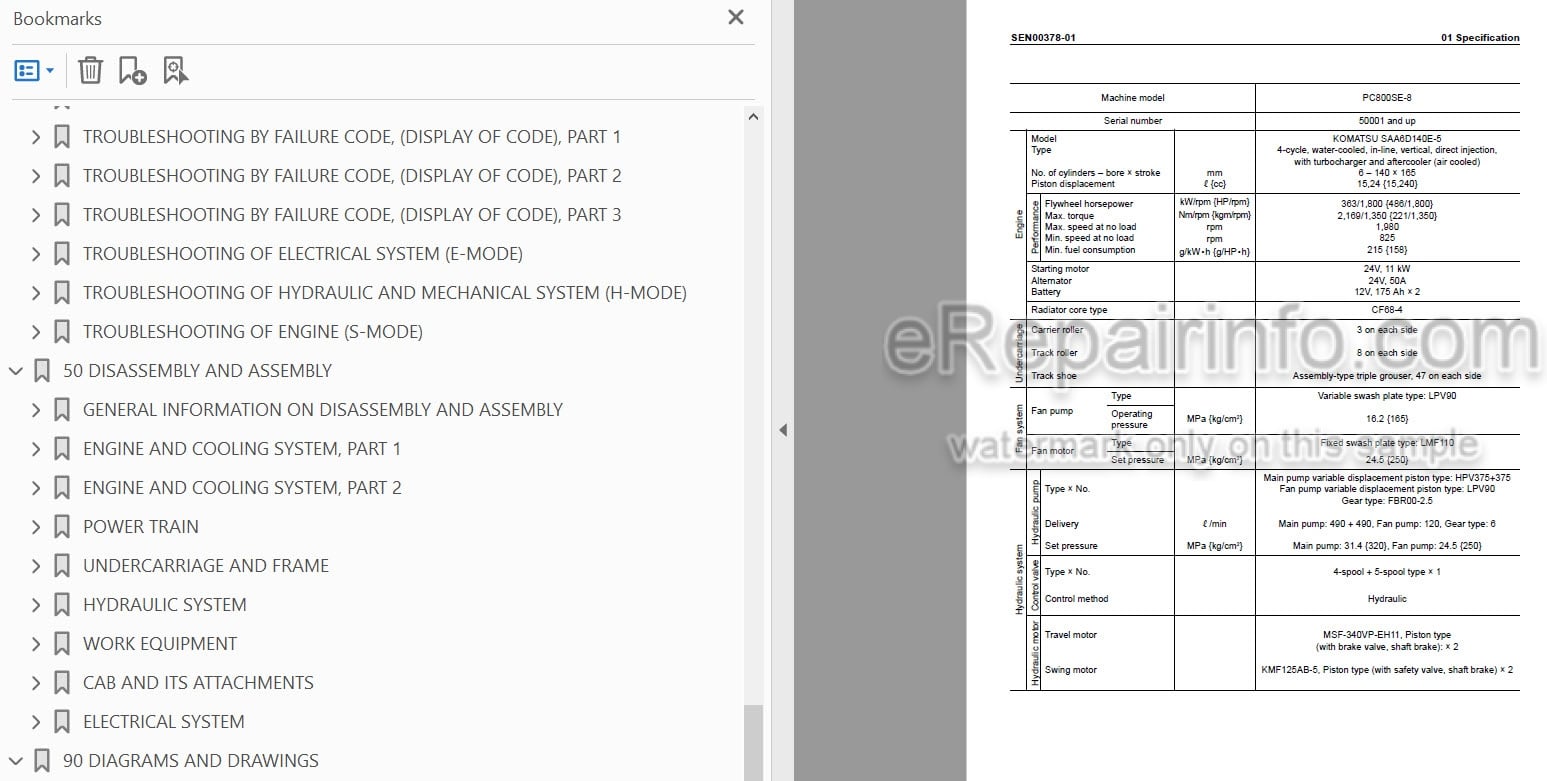Screen dimensions: 1547x781
Task: Jump to CAB AND ITS ATTACHMENTS bookmark
Action: click(198, 683)
